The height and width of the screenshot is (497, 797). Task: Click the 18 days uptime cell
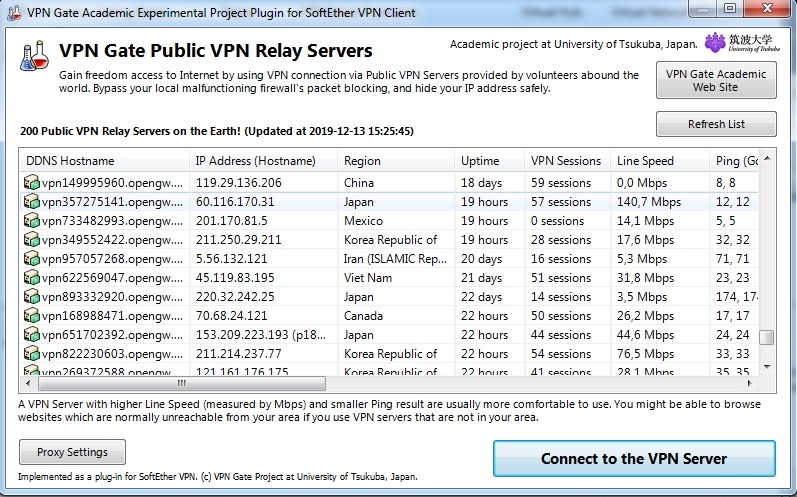coord(481,182)
